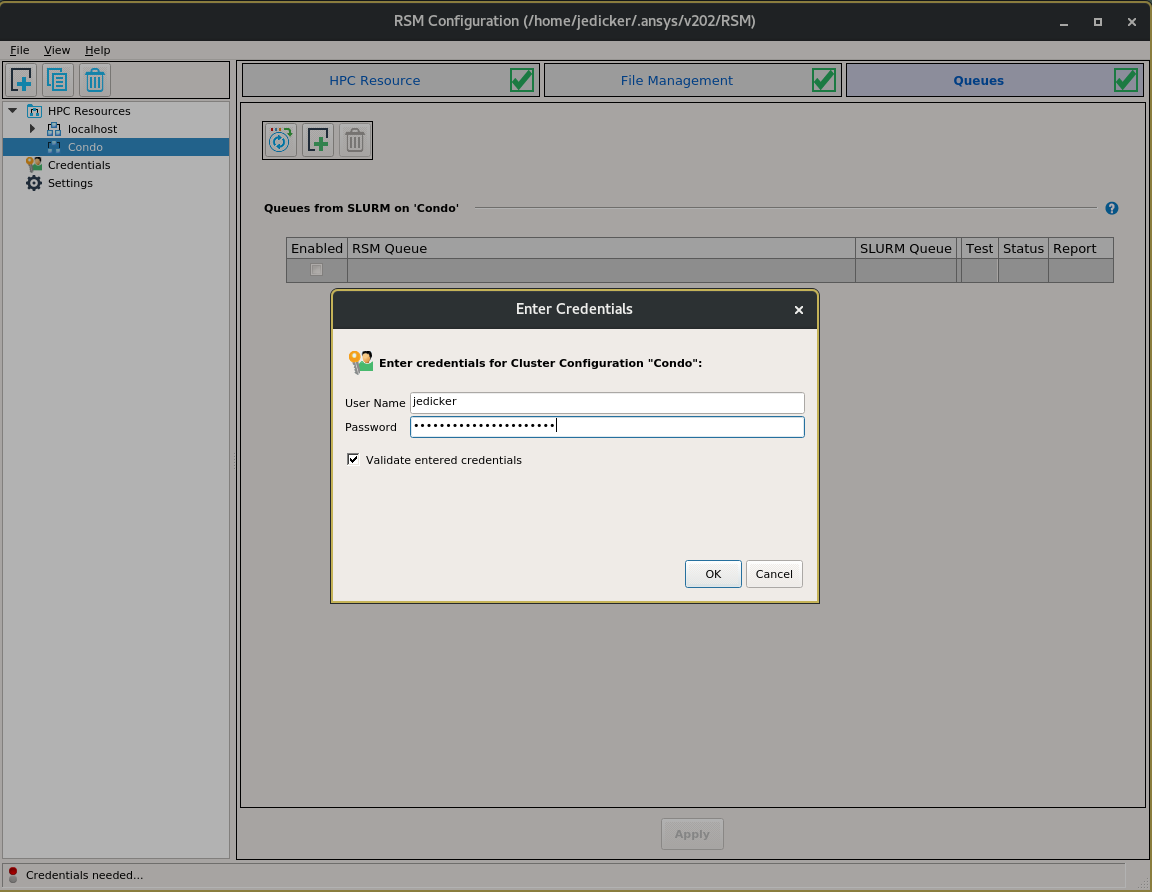
Task: Select Credentials in the left tree
Action: pos(79,165)
